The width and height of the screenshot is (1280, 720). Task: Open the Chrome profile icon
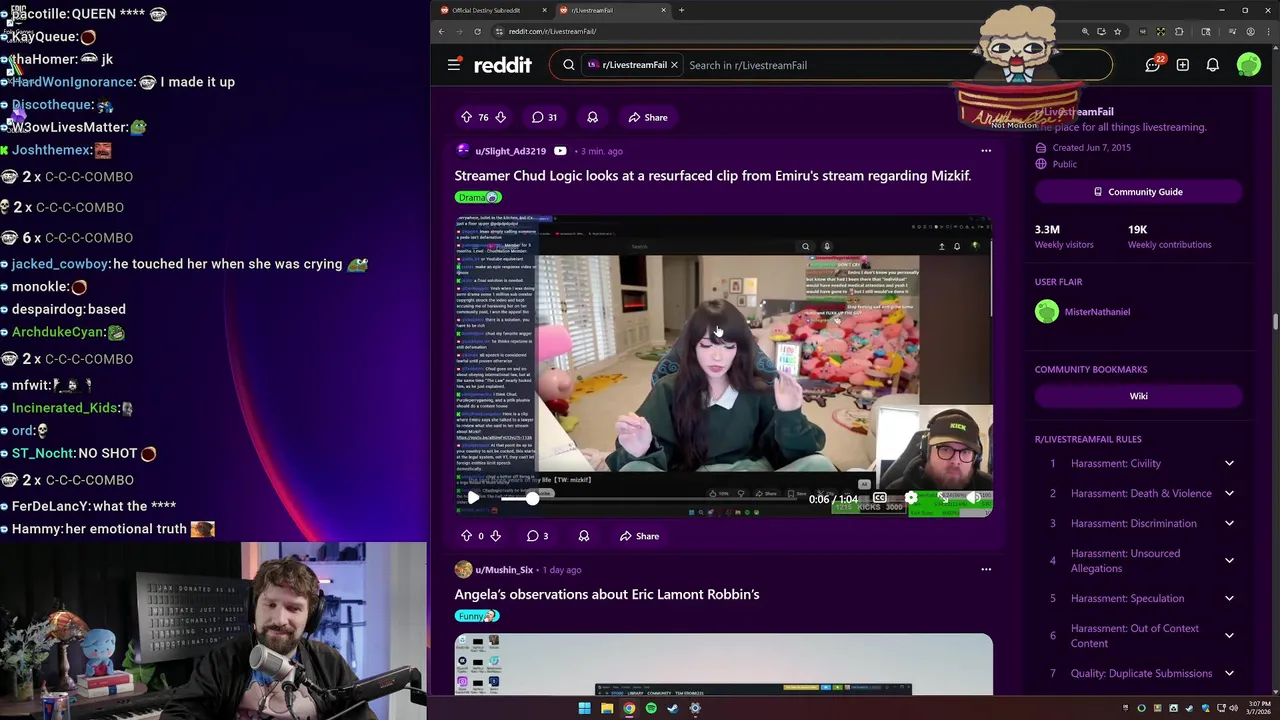(x=1251, y=32)
